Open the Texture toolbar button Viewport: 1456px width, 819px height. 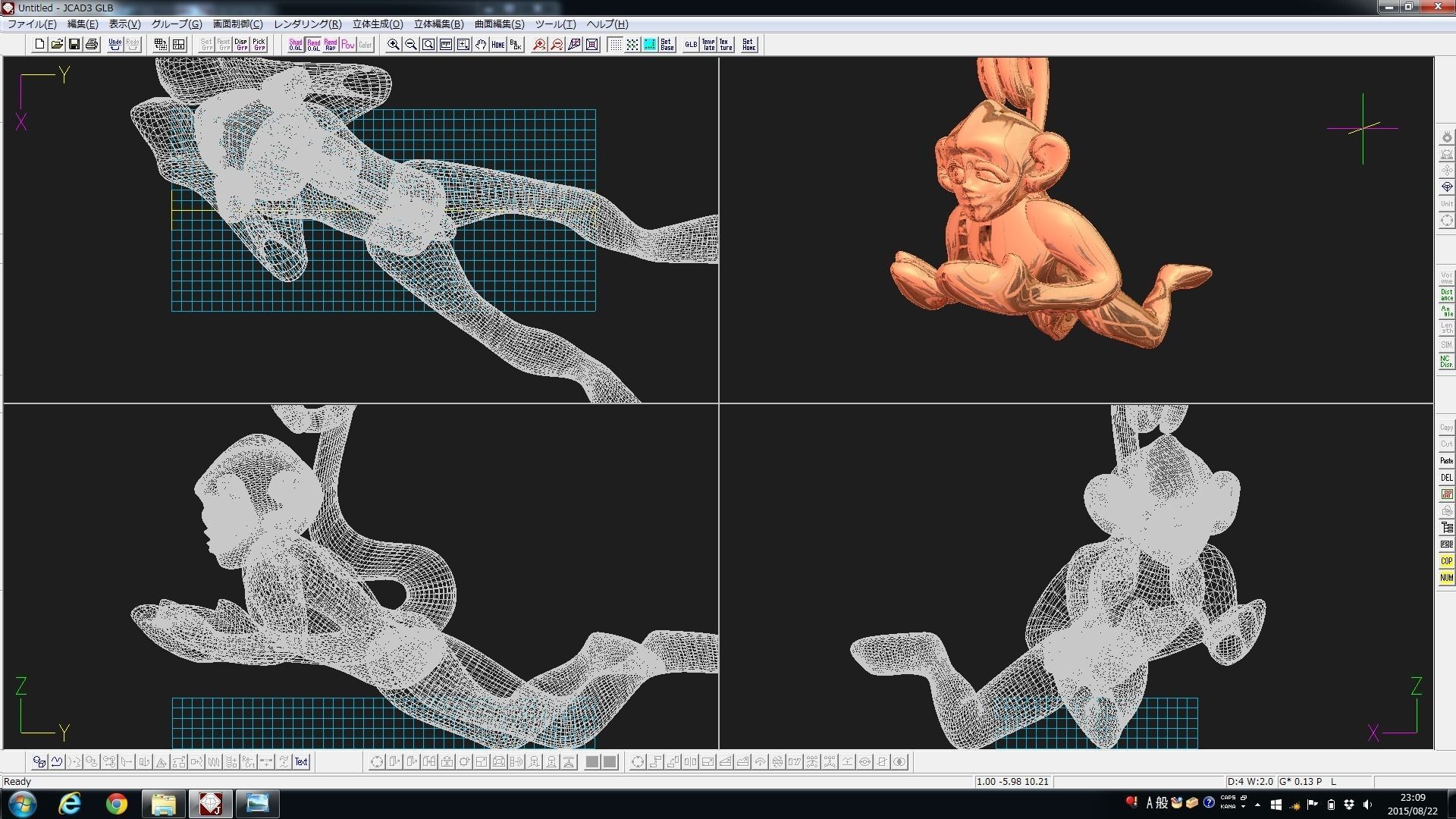point(726,45)
